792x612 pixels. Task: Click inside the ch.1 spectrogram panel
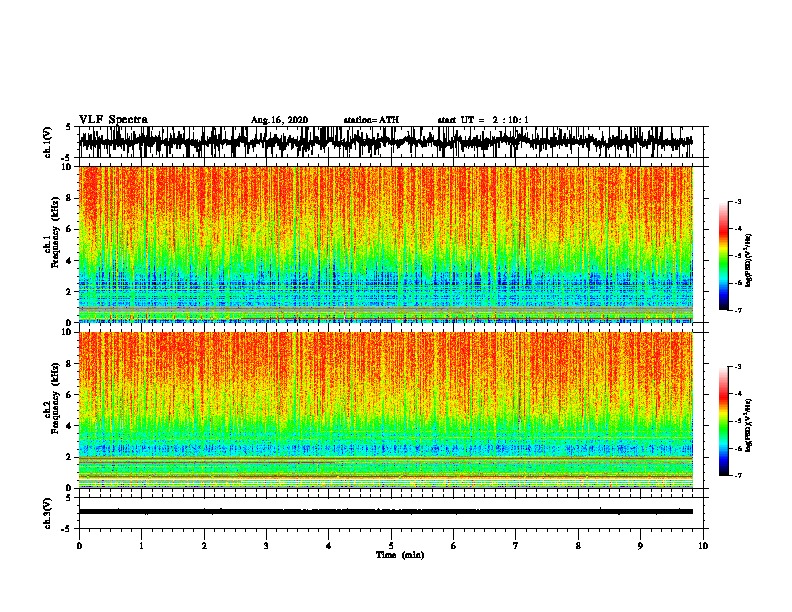385,244
